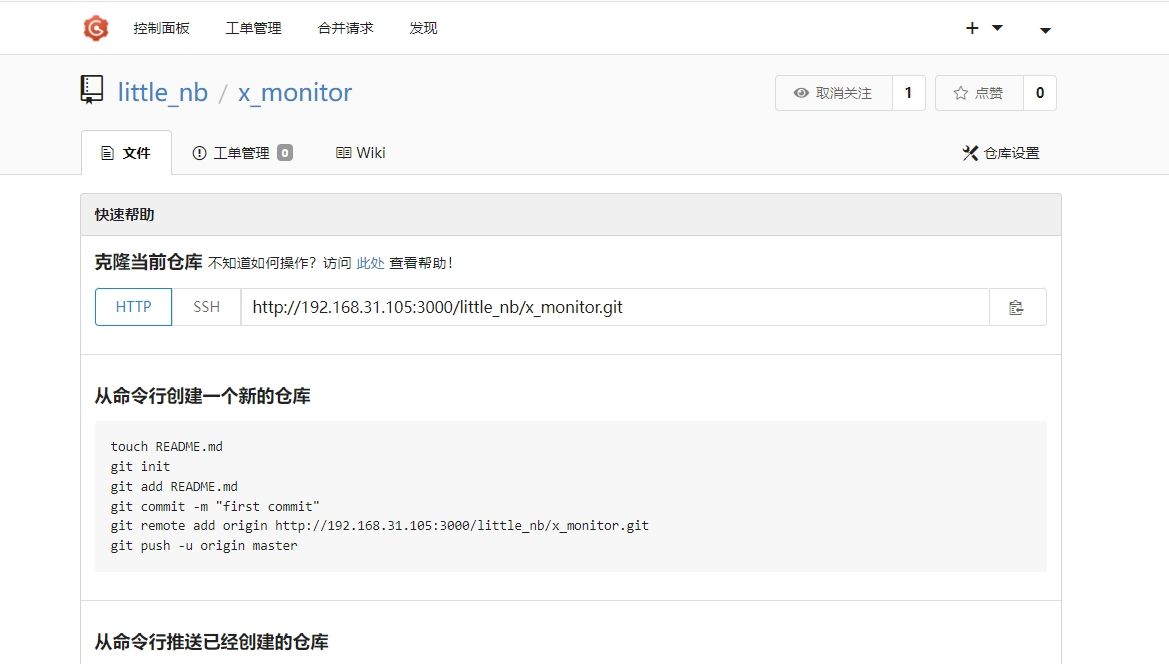Copy the clone URL with the clipboard icon
The height and width of the screenshot is (664, 1169).
[x=1018, y=307]
